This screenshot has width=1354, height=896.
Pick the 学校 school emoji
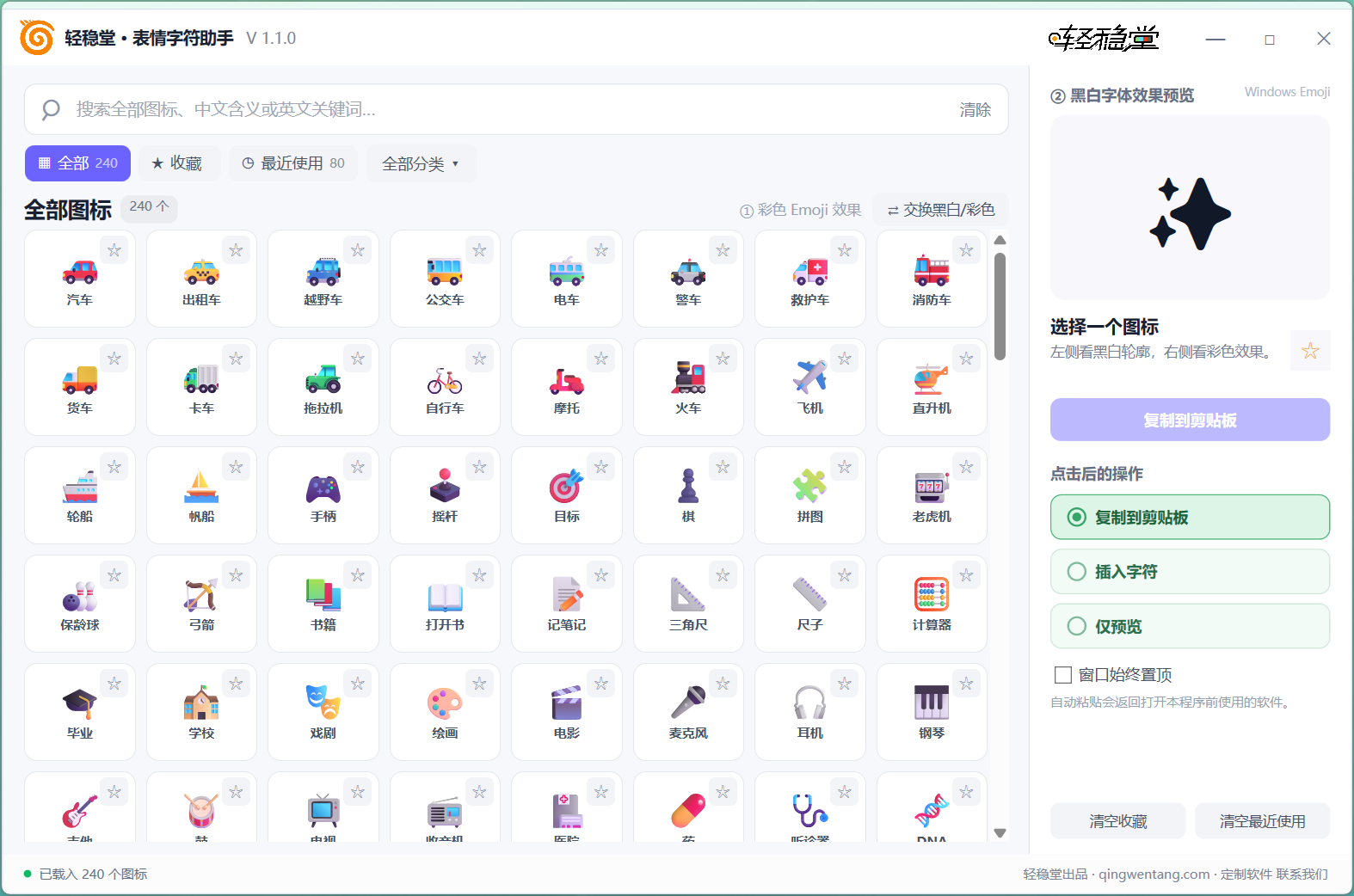tap(201, 712)
